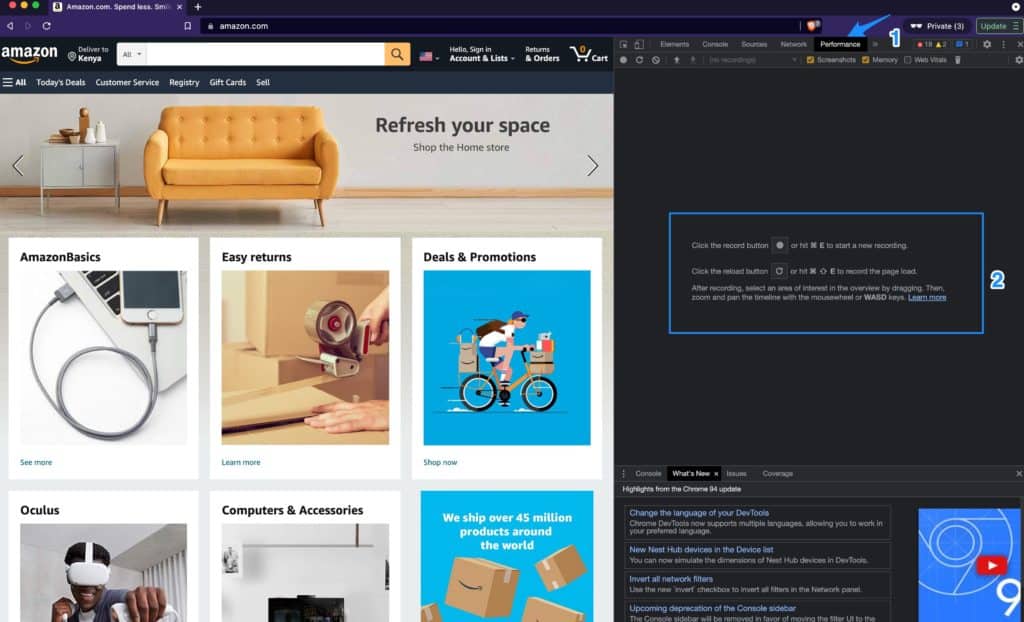Open the no recordings dropdown in Performance
The width and height of the screenshot is (1024, 622).
pyautogui.click(x=752, y=60)
